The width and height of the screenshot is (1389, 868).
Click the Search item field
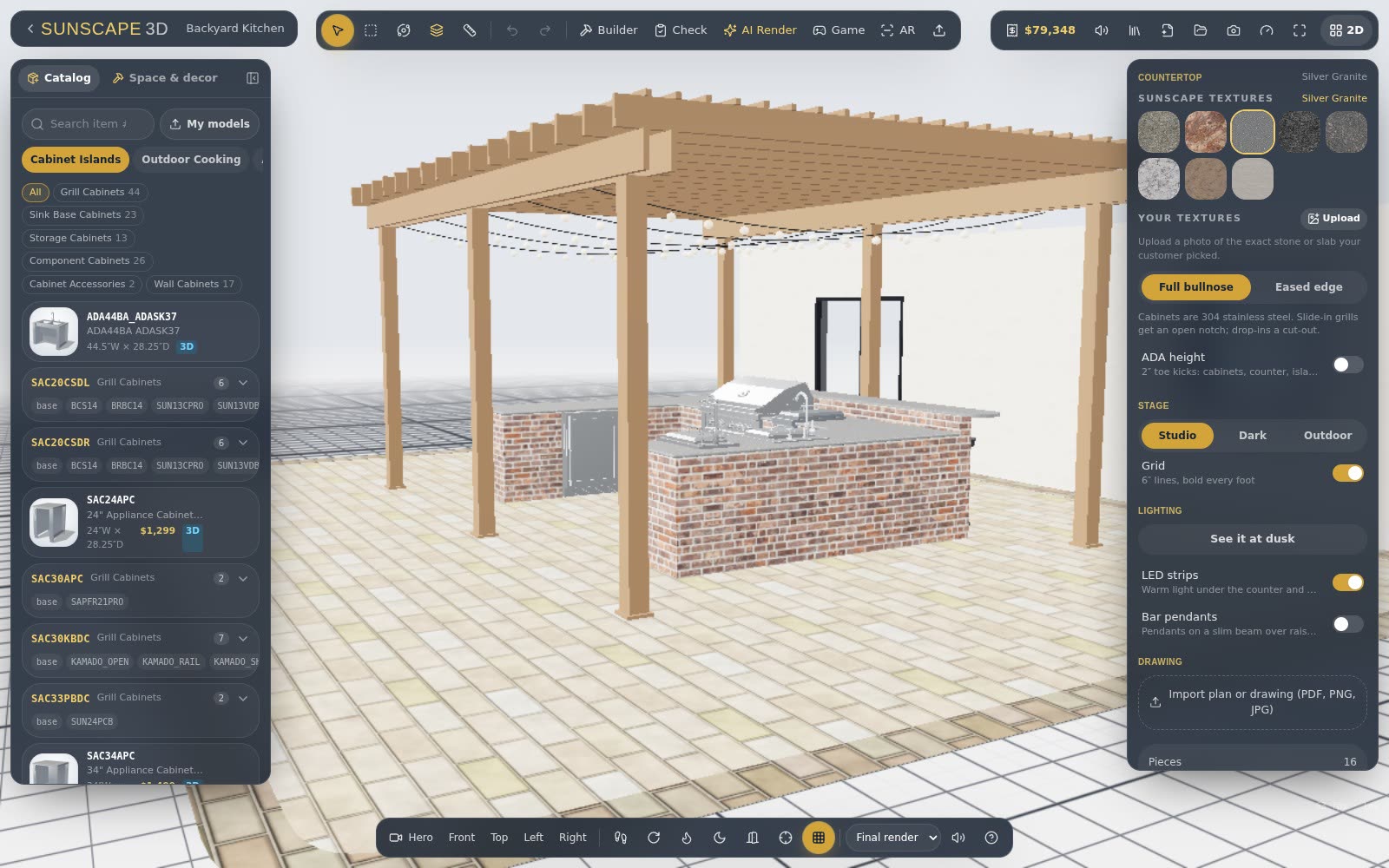(x=88, y=124)
